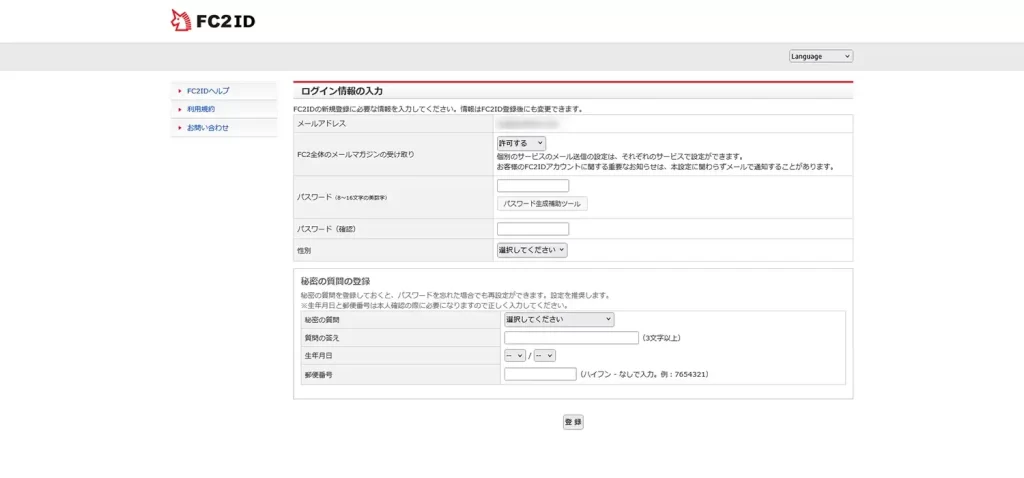Open the Language dropdown

point(820,56)
